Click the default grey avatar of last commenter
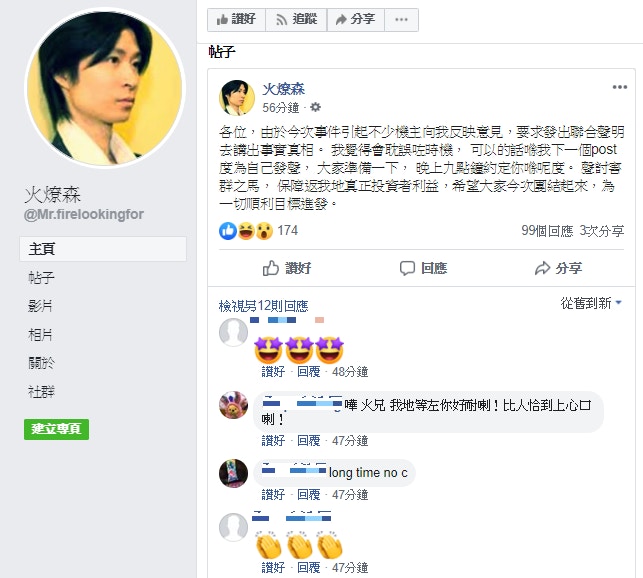Image resolution: width=643 pixels, height=578 pixels. pyautogui.click(x=233, y=526)
